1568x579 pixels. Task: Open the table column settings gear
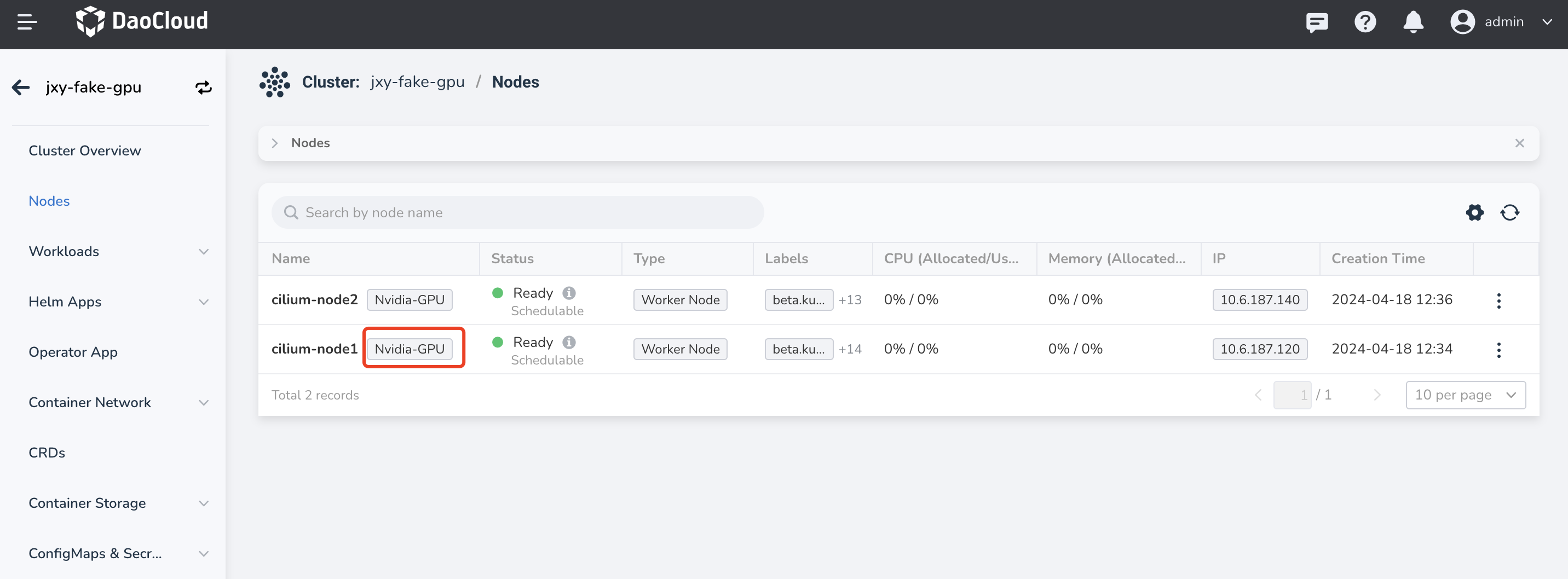(x=1474, y=213)
